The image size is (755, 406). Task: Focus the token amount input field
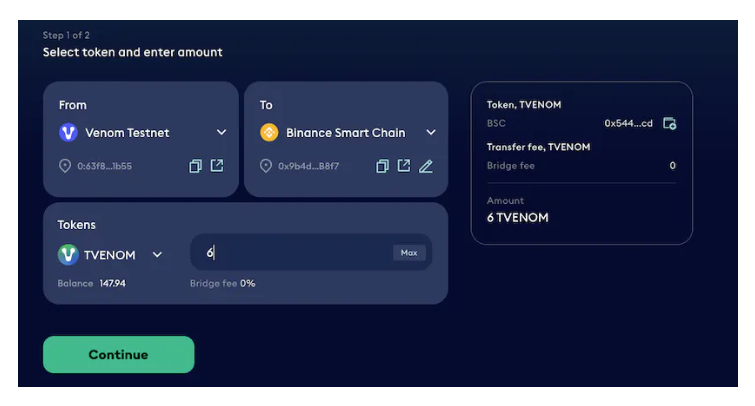[x=311, y=252]
